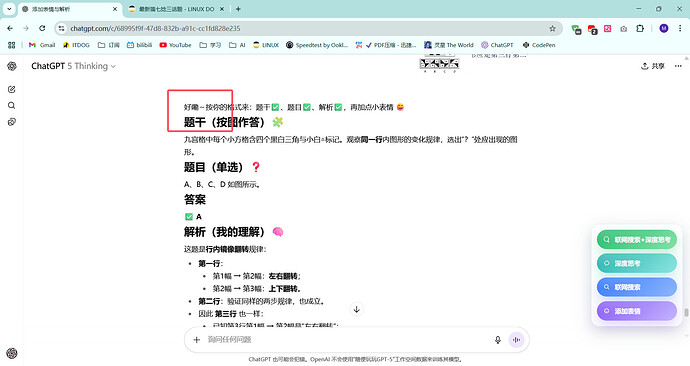Jump to bottom with the down arrow button
The height and width of the screenshot is (366, 690).
click(x=356, y=309)
